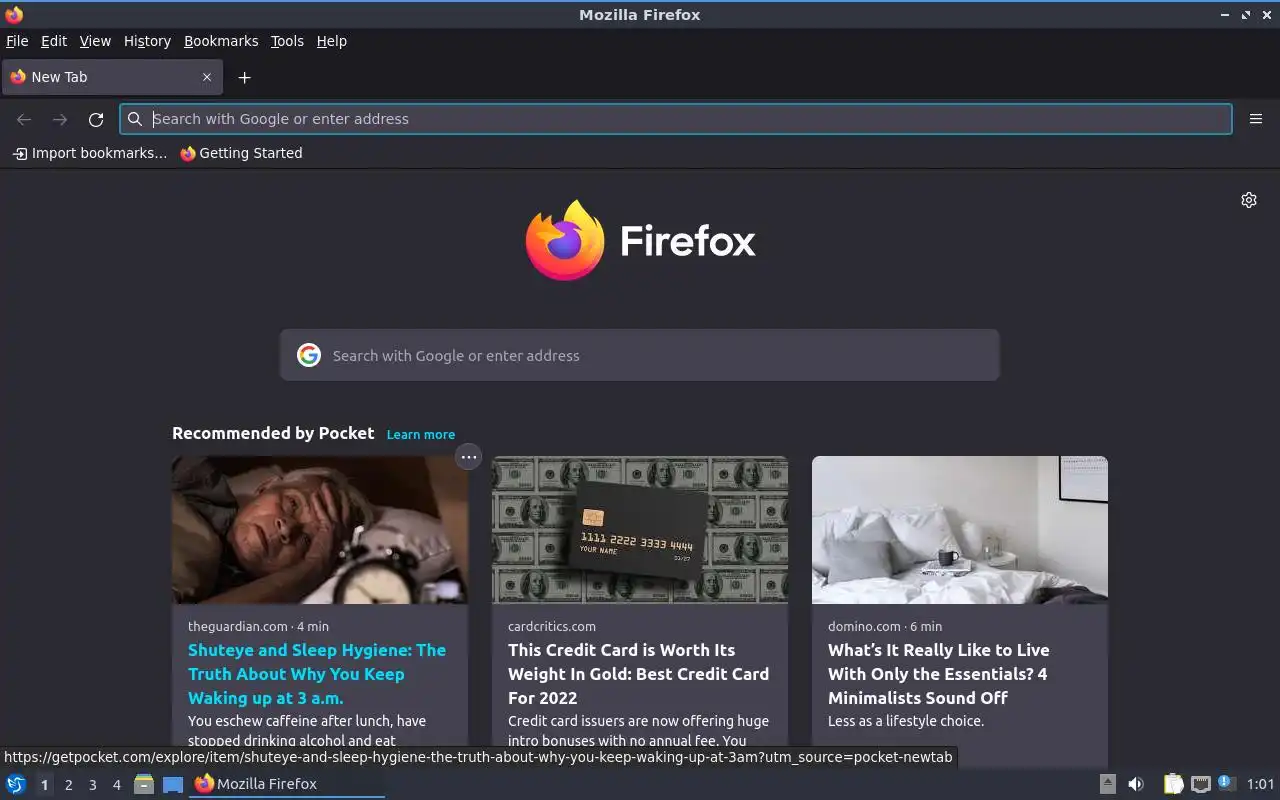This screenshot has width=1280, height=800.
Task: Click the theguardian.com source label
Action: point(238,626)
